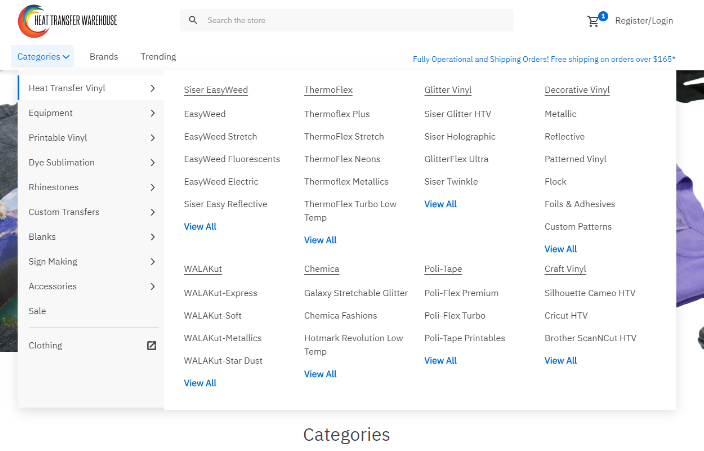
Task: Open ThermoFlex Turbo Low Temp link
Action: point(350,211)
